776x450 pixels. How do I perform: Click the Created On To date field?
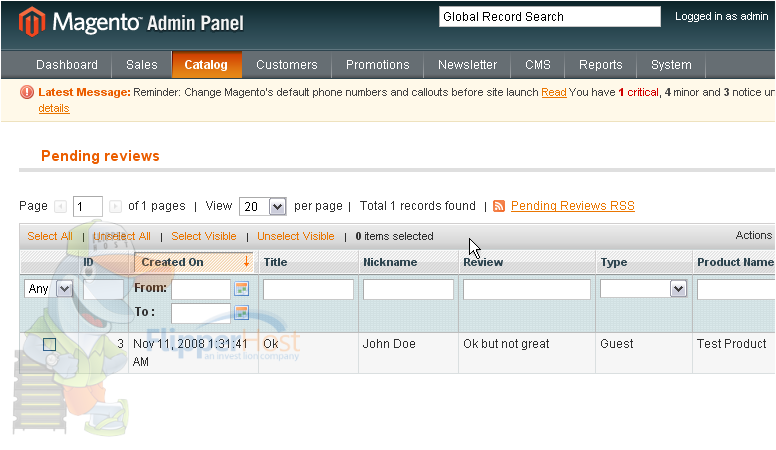click(x=201, y=313)
